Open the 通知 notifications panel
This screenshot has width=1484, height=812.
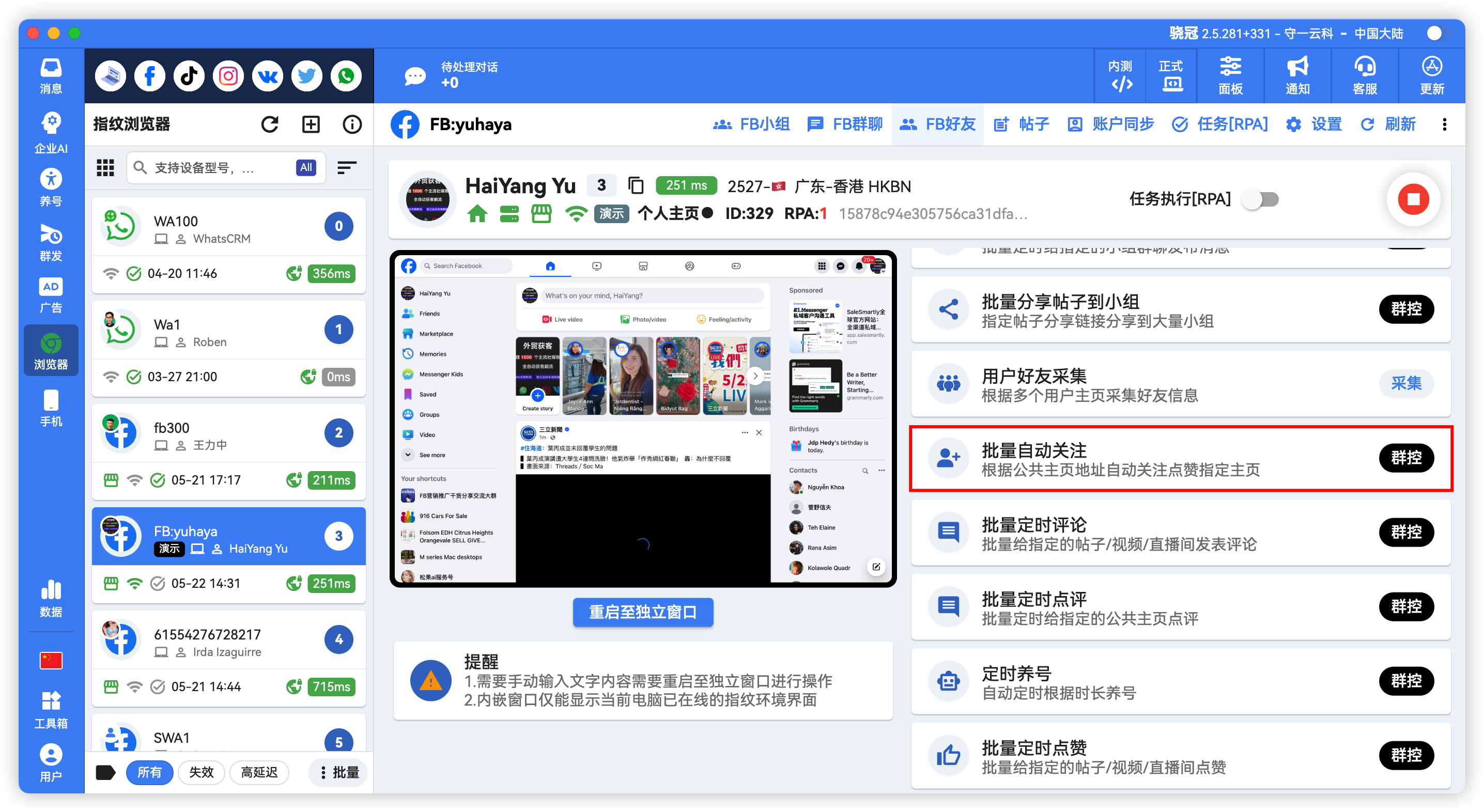pyautogui.click(x=1297, y=75)
